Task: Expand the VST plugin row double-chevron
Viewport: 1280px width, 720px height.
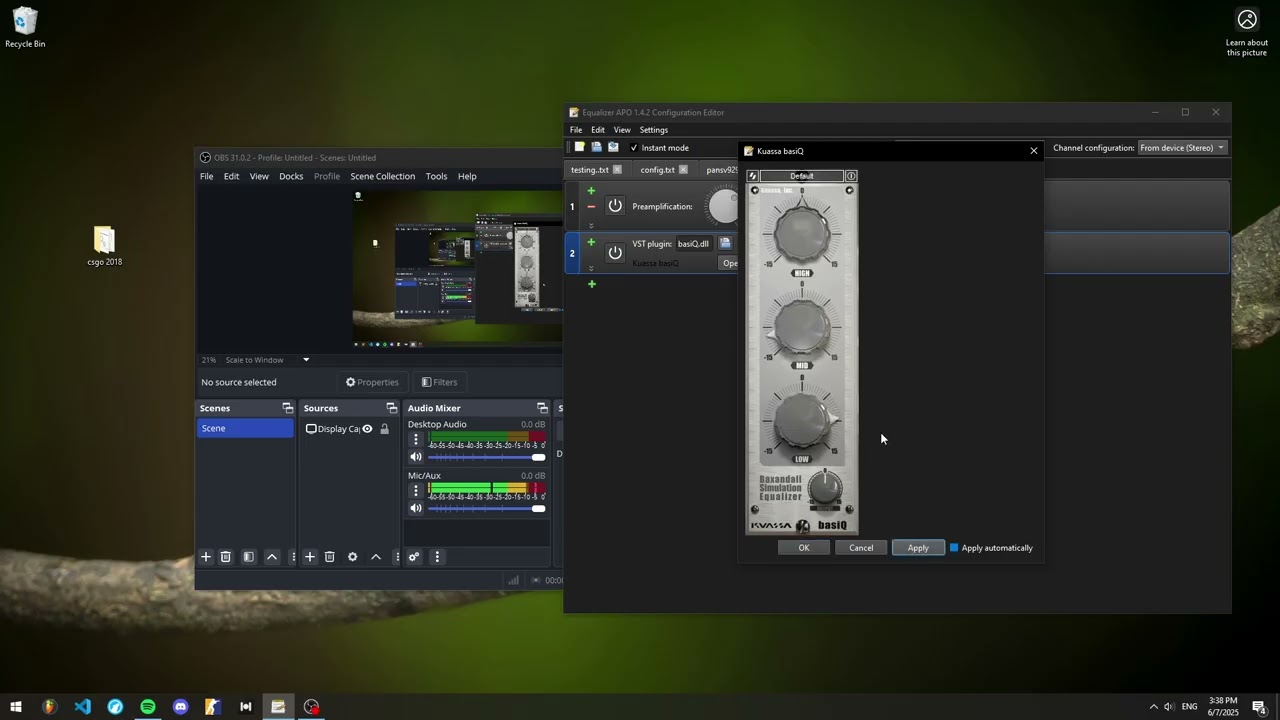Action: (591, 268)
